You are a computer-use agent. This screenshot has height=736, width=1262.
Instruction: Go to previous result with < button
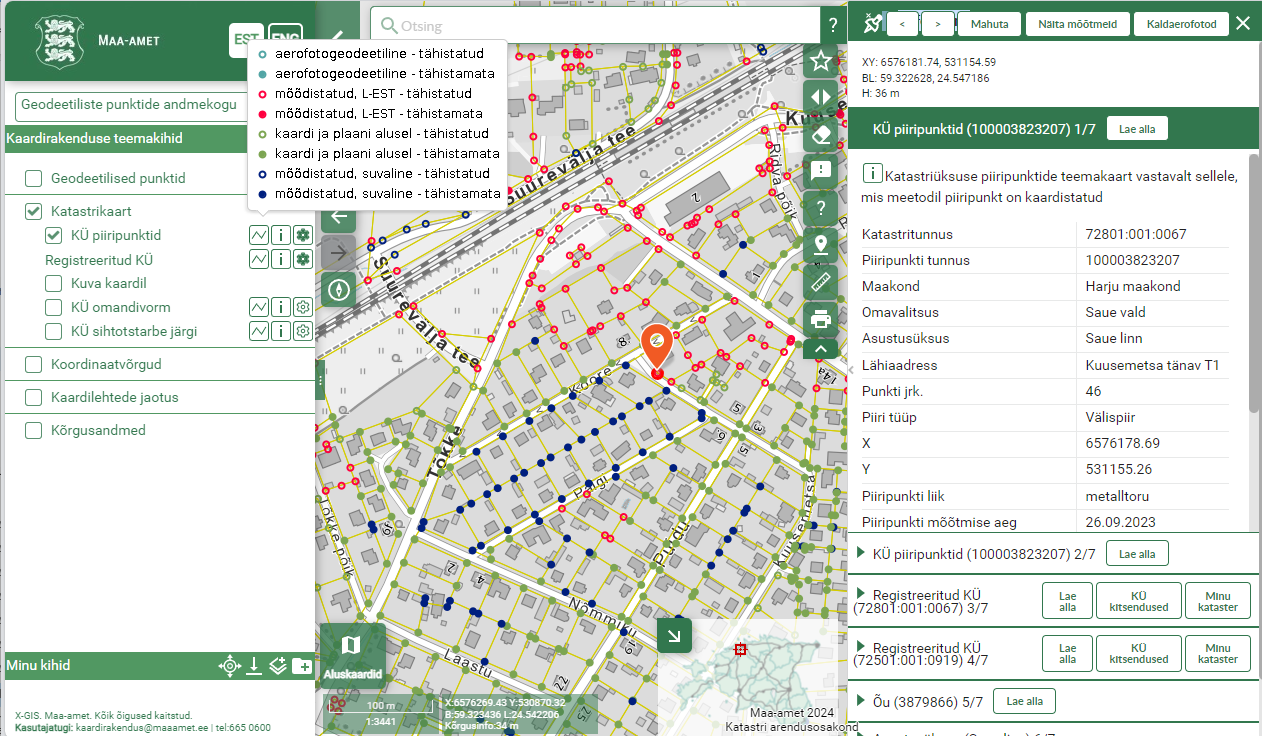click(x=903, y=23)
